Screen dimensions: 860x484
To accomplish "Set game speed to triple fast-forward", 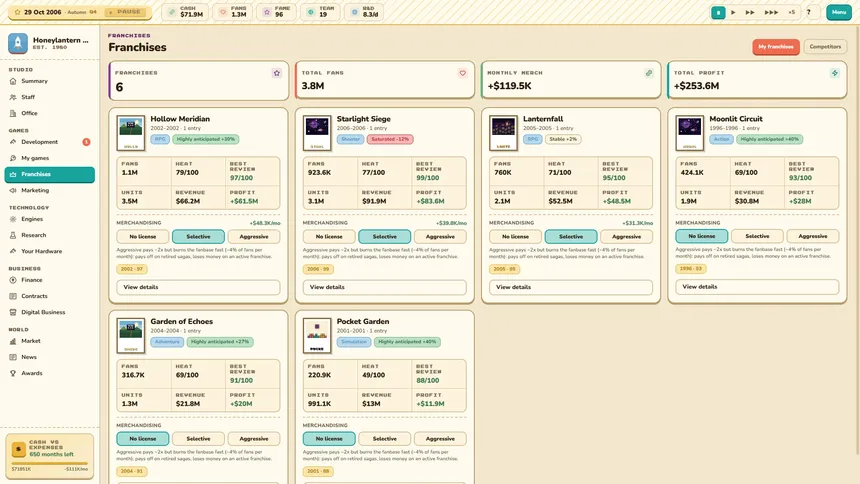I will point(771,12).
